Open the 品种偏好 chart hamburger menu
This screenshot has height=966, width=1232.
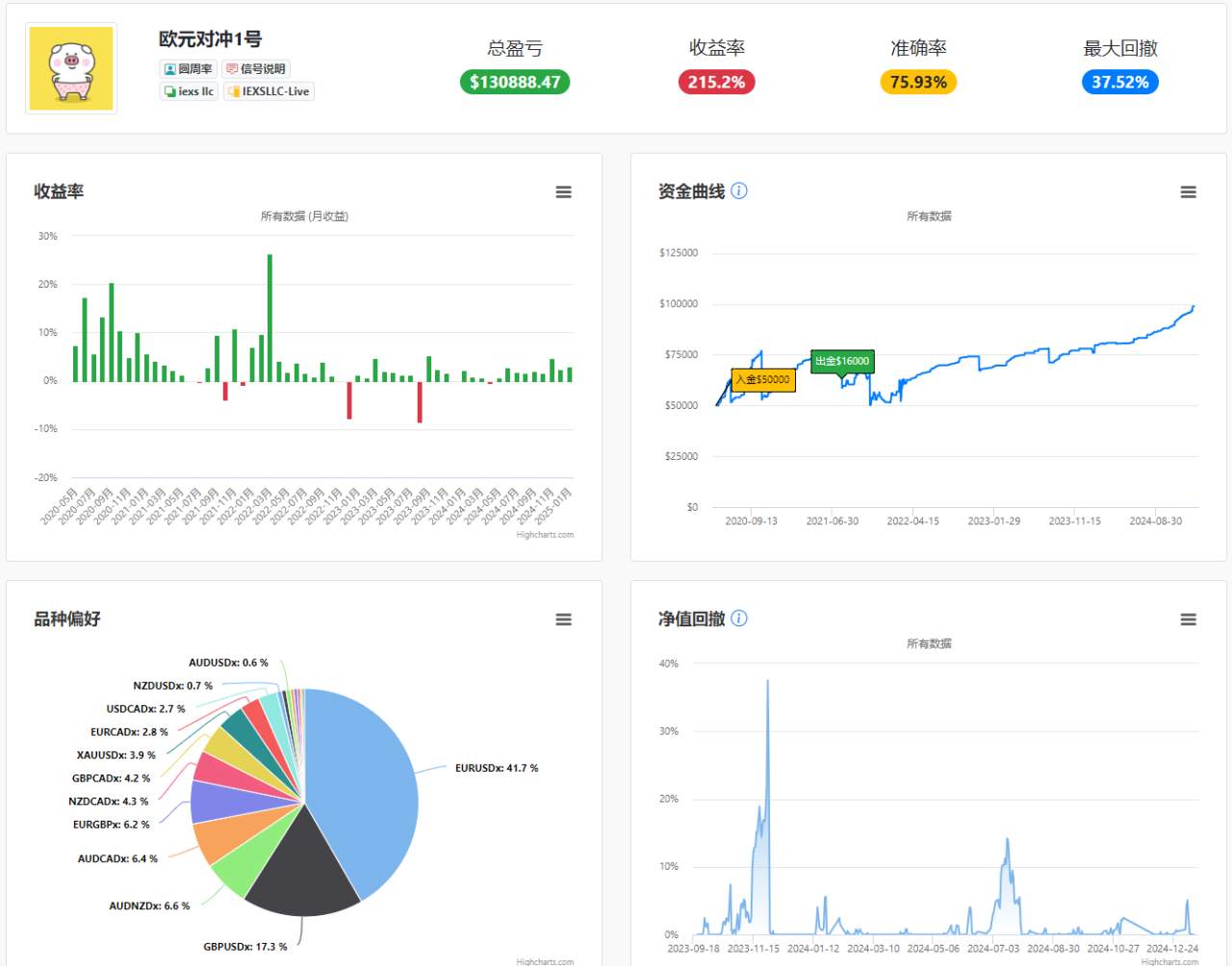pyautogui.click(x=564, y=620)
